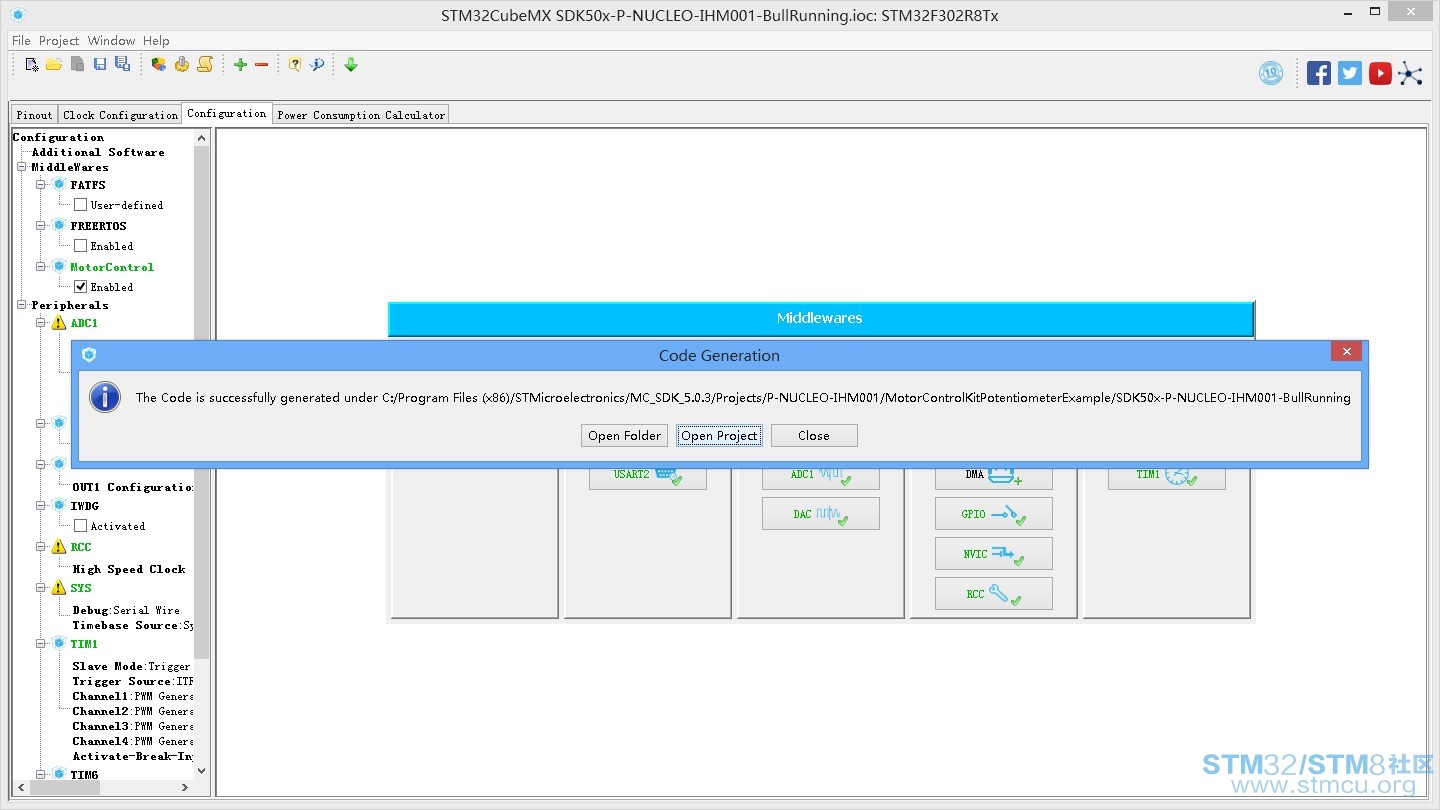Uncheck the MotorControl Enabled checkbox
1440x810 pixels.
click(81, 287)
